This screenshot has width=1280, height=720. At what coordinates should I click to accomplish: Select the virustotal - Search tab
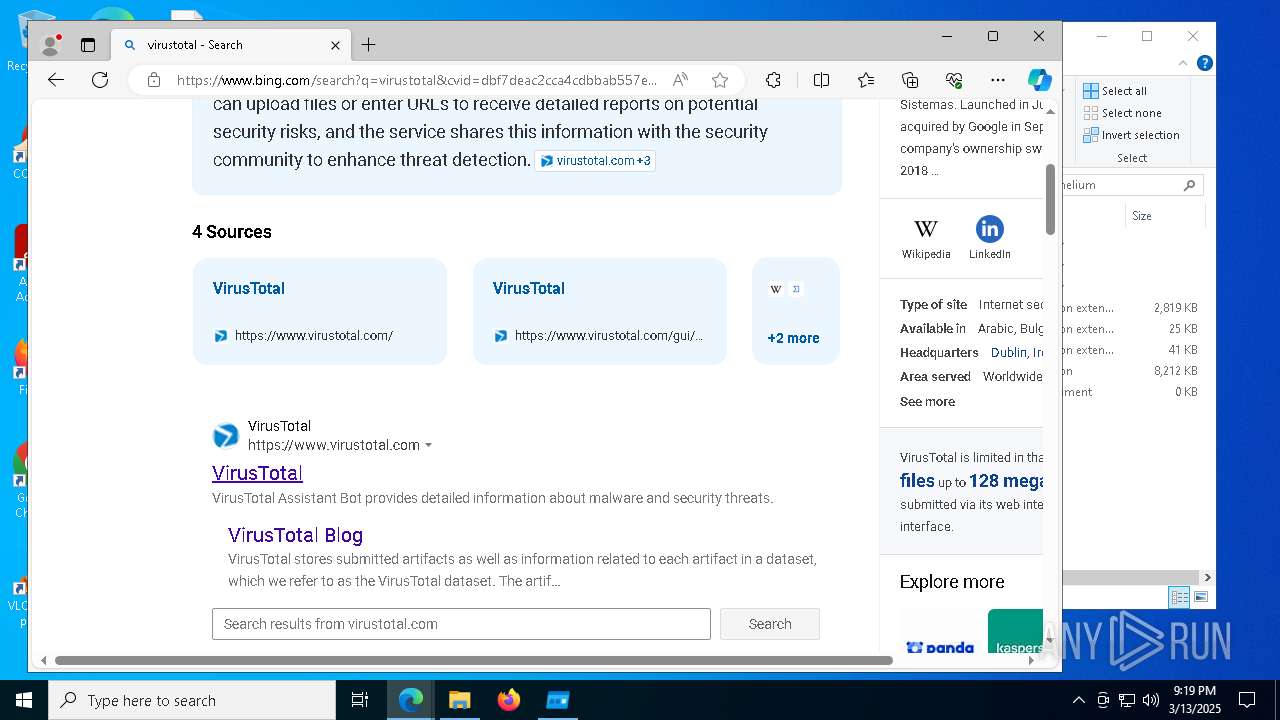tap(230, 45)
